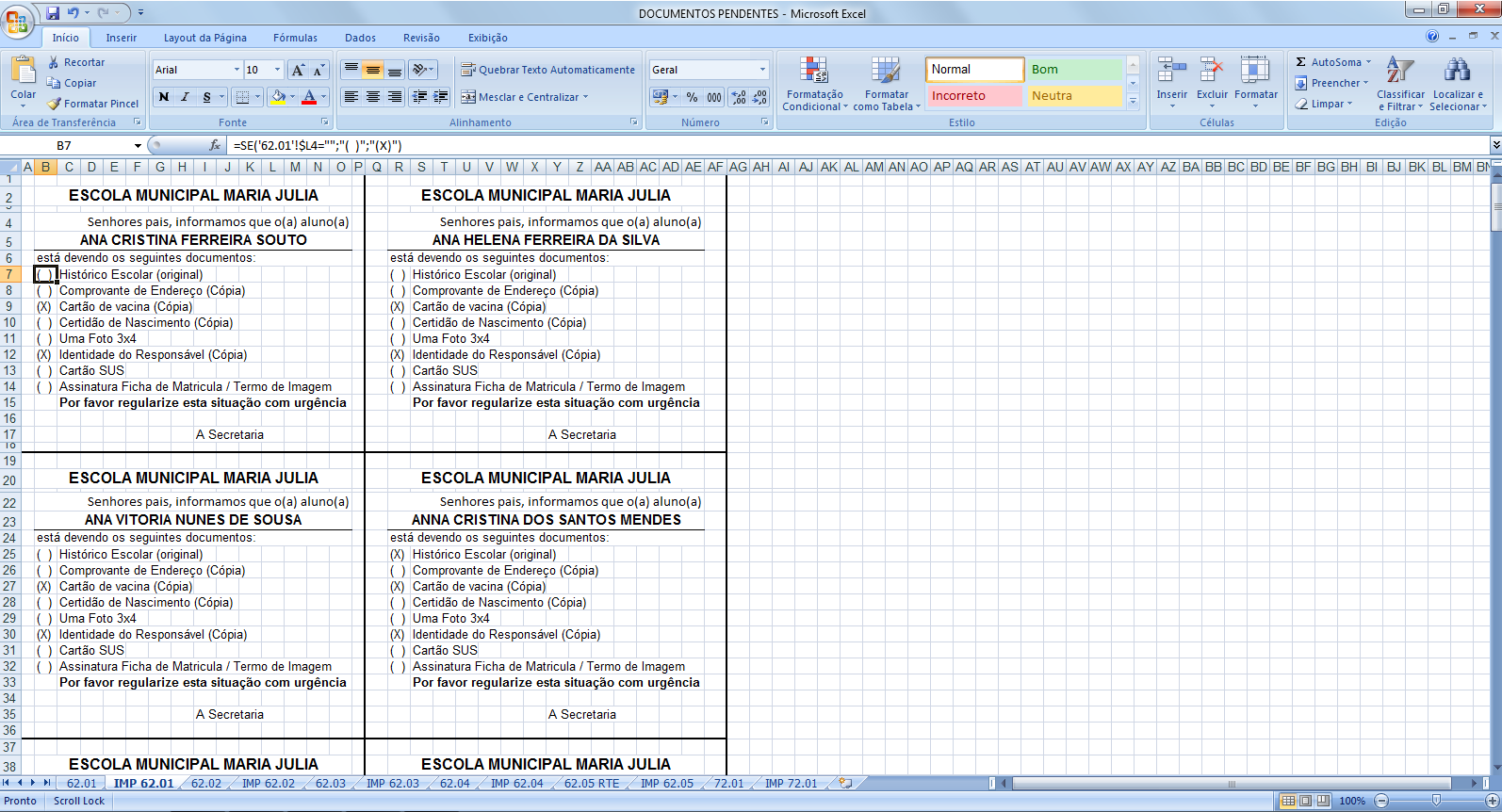Click the Recortar cut option
Image resolution: width=1502 pixels, height=812 pixels.
75,62
